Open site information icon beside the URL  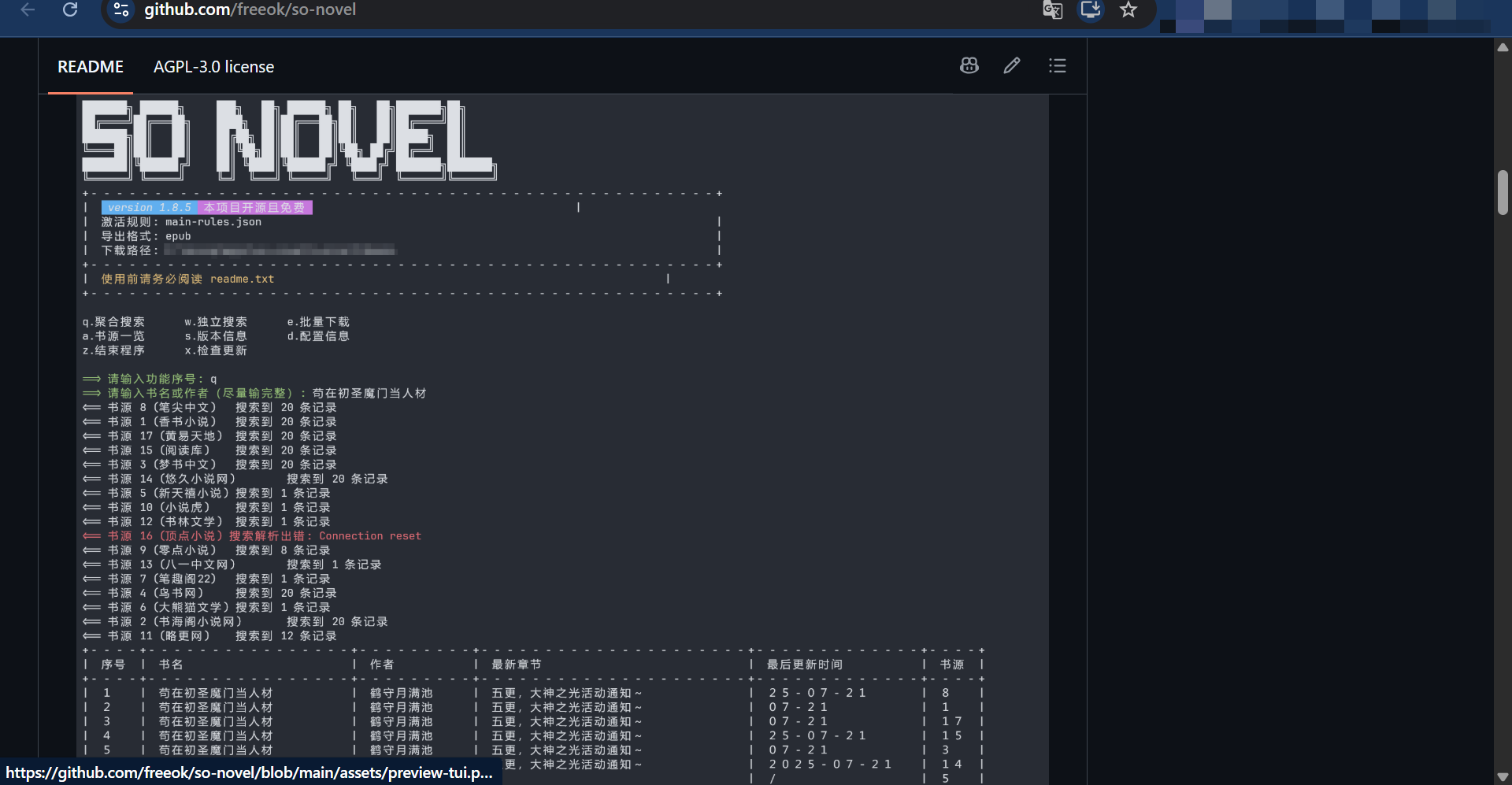pos(121,10)
